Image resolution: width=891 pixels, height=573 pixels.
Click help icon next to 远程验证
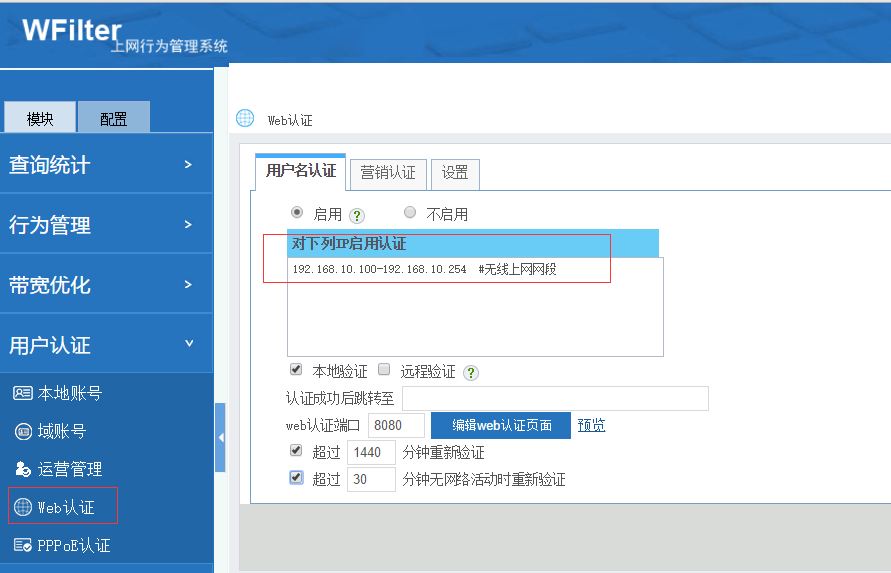pos(471,372)
